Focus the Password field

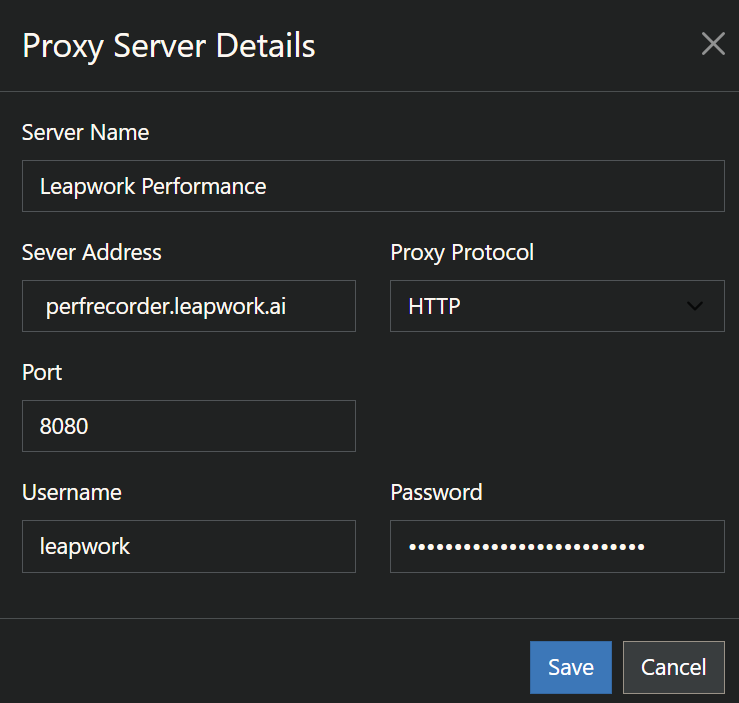557,547
